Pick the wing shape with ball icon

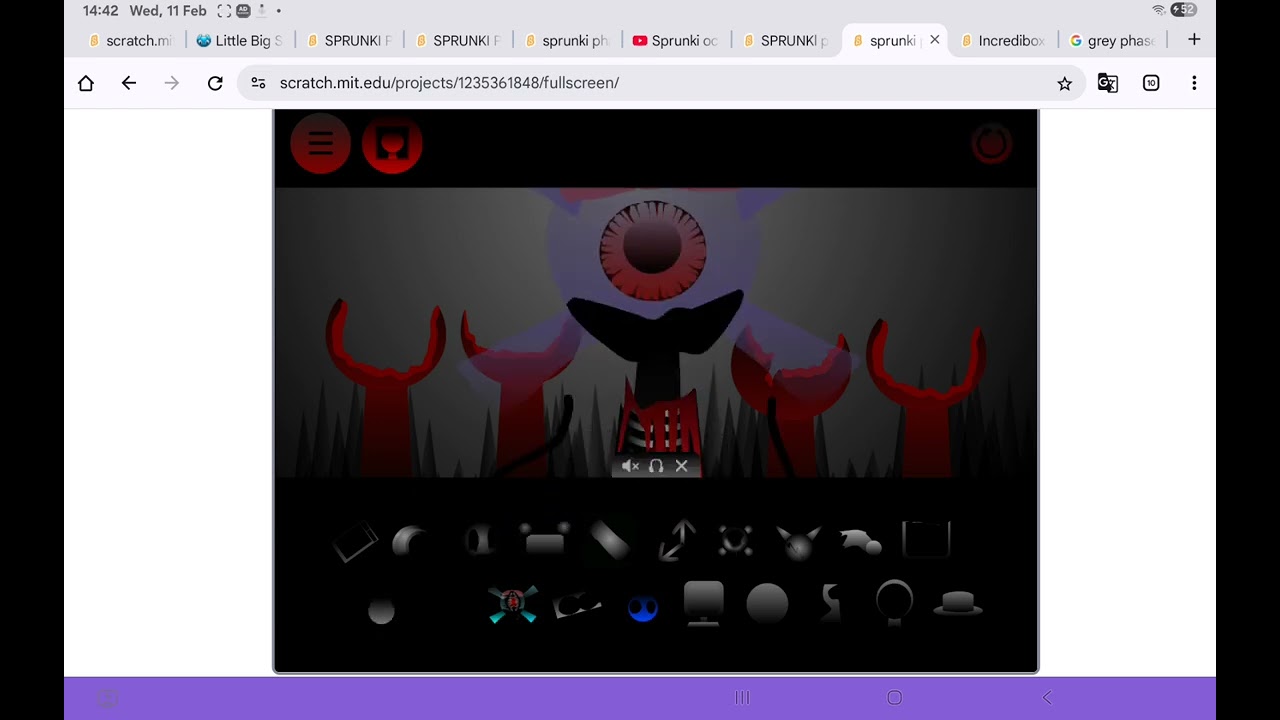pyautogui.click(x=861, y=541)
